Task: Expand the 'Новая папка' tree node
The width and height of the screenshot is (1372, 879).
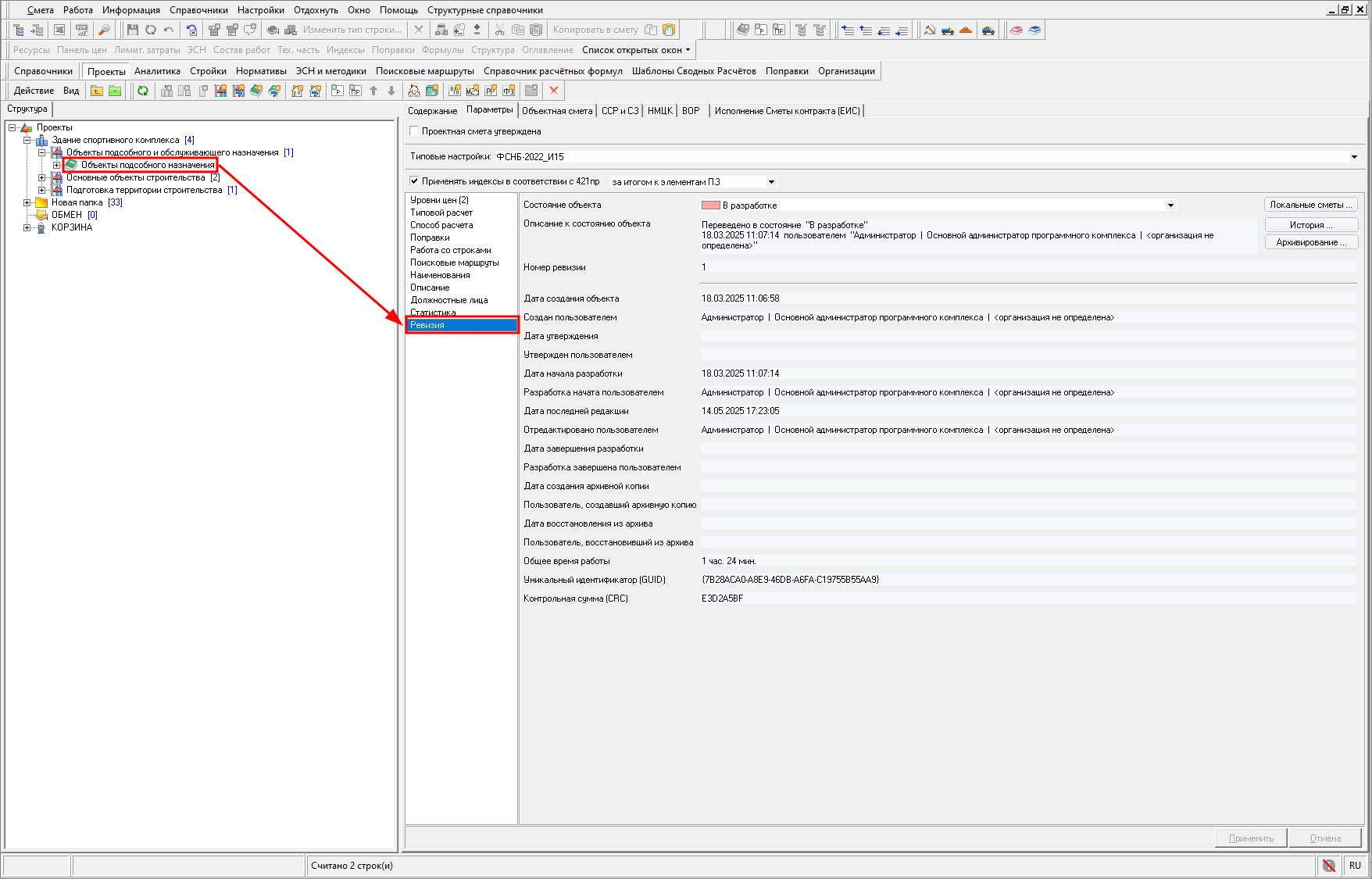Action: click(x=27, y=202)
